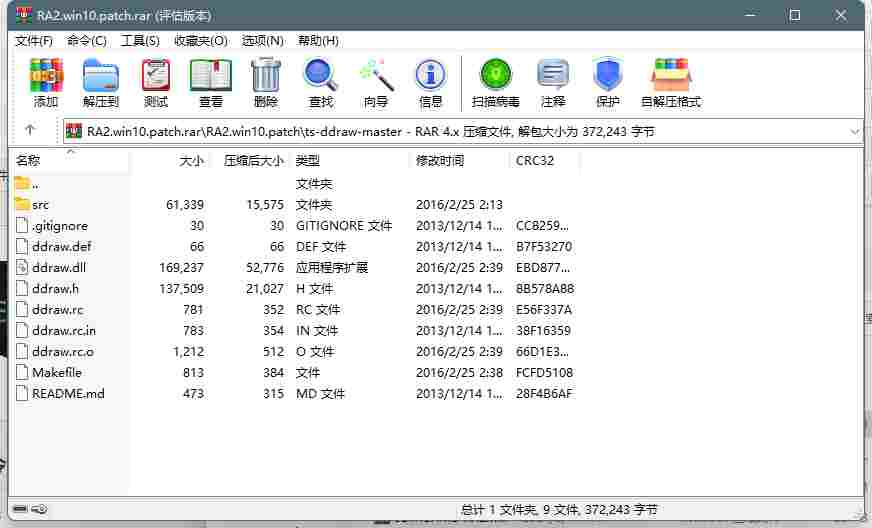
Task: Open the 命令(C) menu
Action: coord(86,41)
